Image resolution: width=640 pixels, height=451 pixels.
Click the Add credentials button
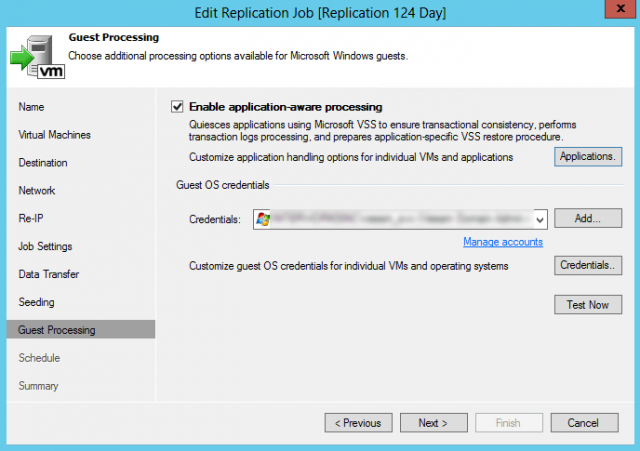(588, 218)
